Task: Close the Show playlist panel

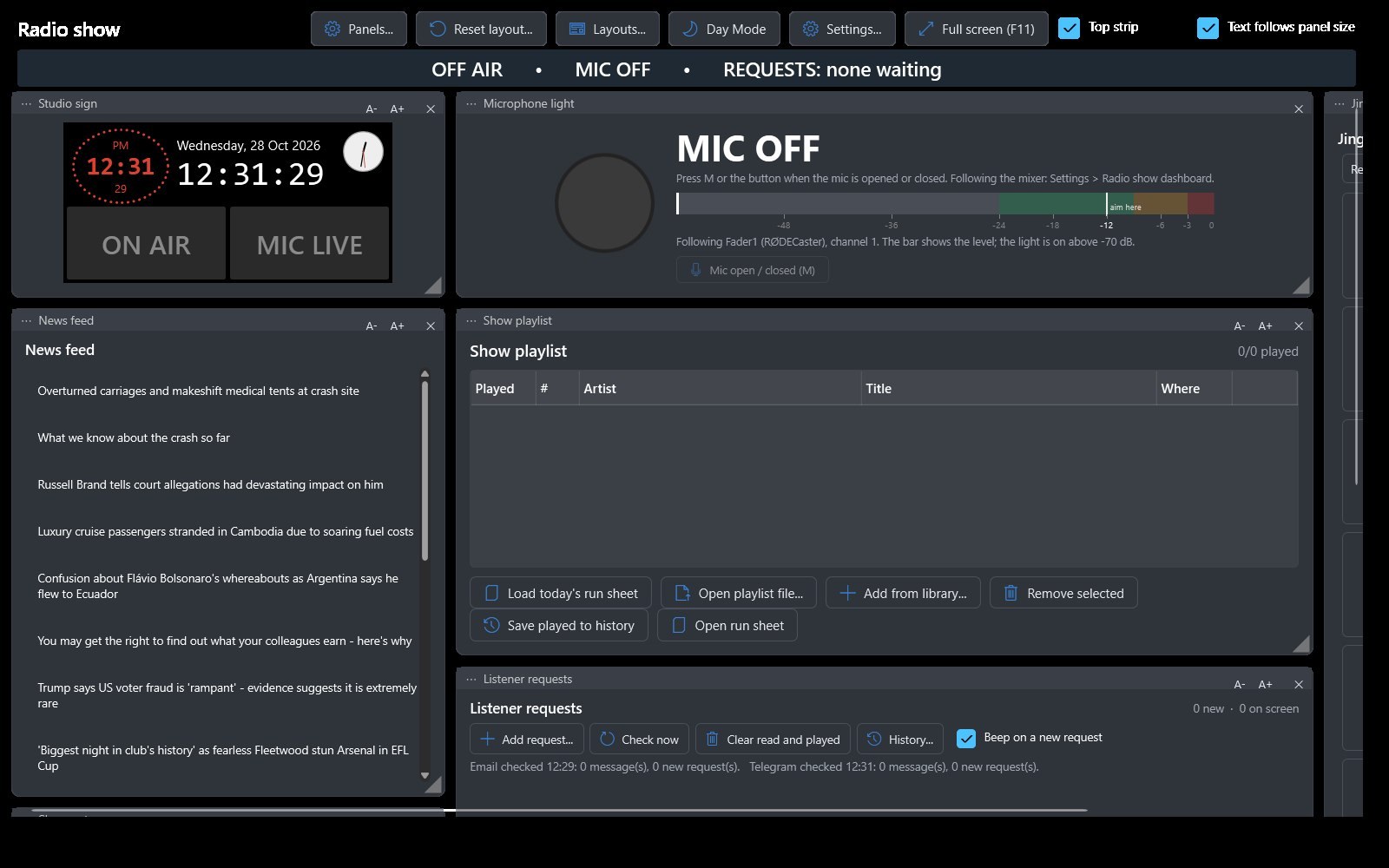Action: click(1299, 325)
